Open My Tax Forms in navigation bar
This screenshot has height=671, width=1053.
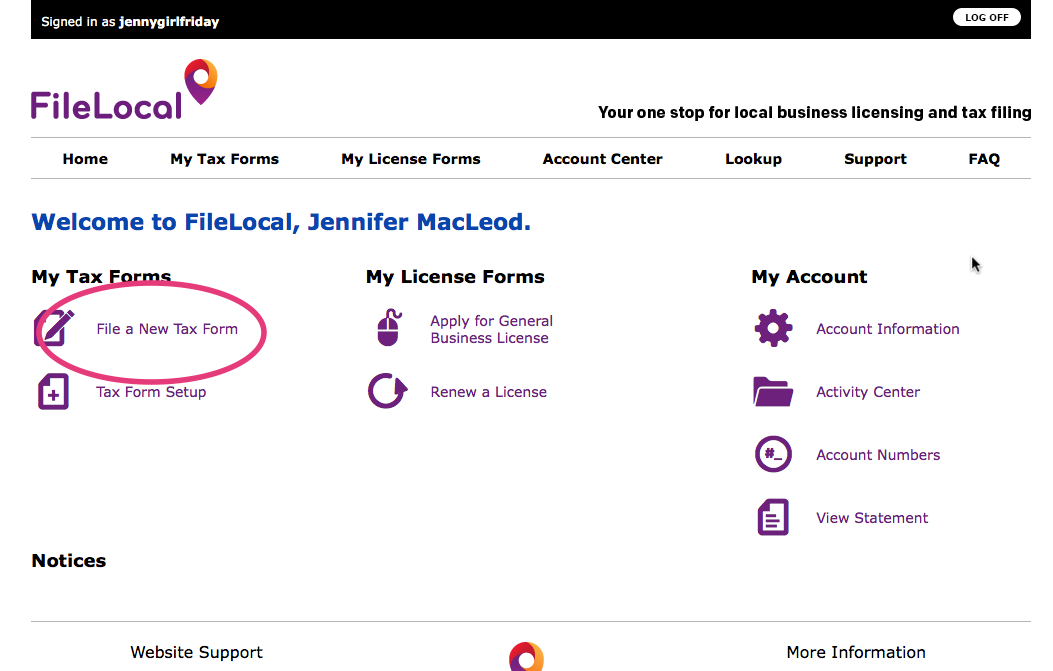coord(224,159)
